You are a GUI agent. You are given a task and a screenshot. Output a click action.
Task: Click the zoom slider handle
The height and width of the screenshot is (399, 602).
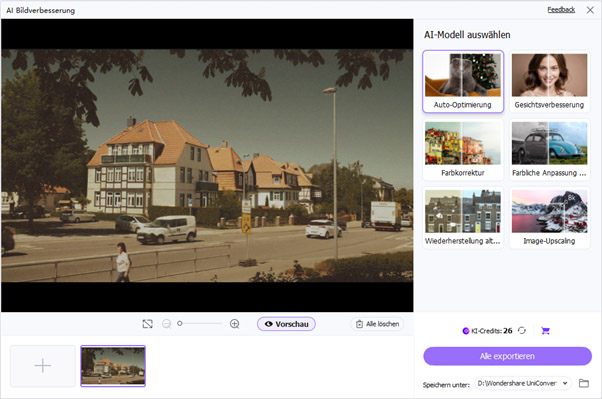click(x=180, y=324)
